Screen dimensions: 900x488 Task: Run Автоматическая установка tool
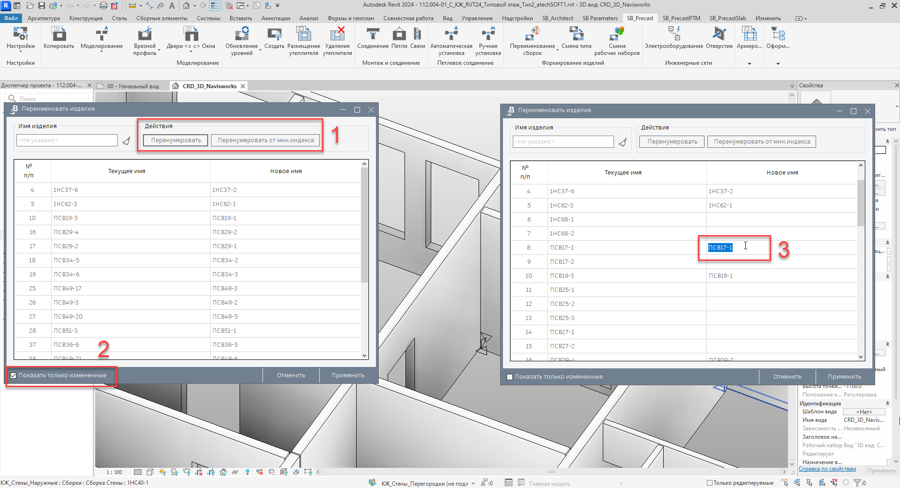click(451, 41)
